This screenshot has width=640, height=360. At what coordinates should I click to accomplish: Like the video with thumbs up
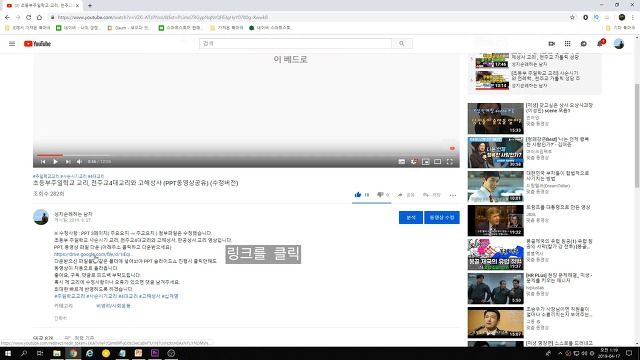(x=358, y=195)
